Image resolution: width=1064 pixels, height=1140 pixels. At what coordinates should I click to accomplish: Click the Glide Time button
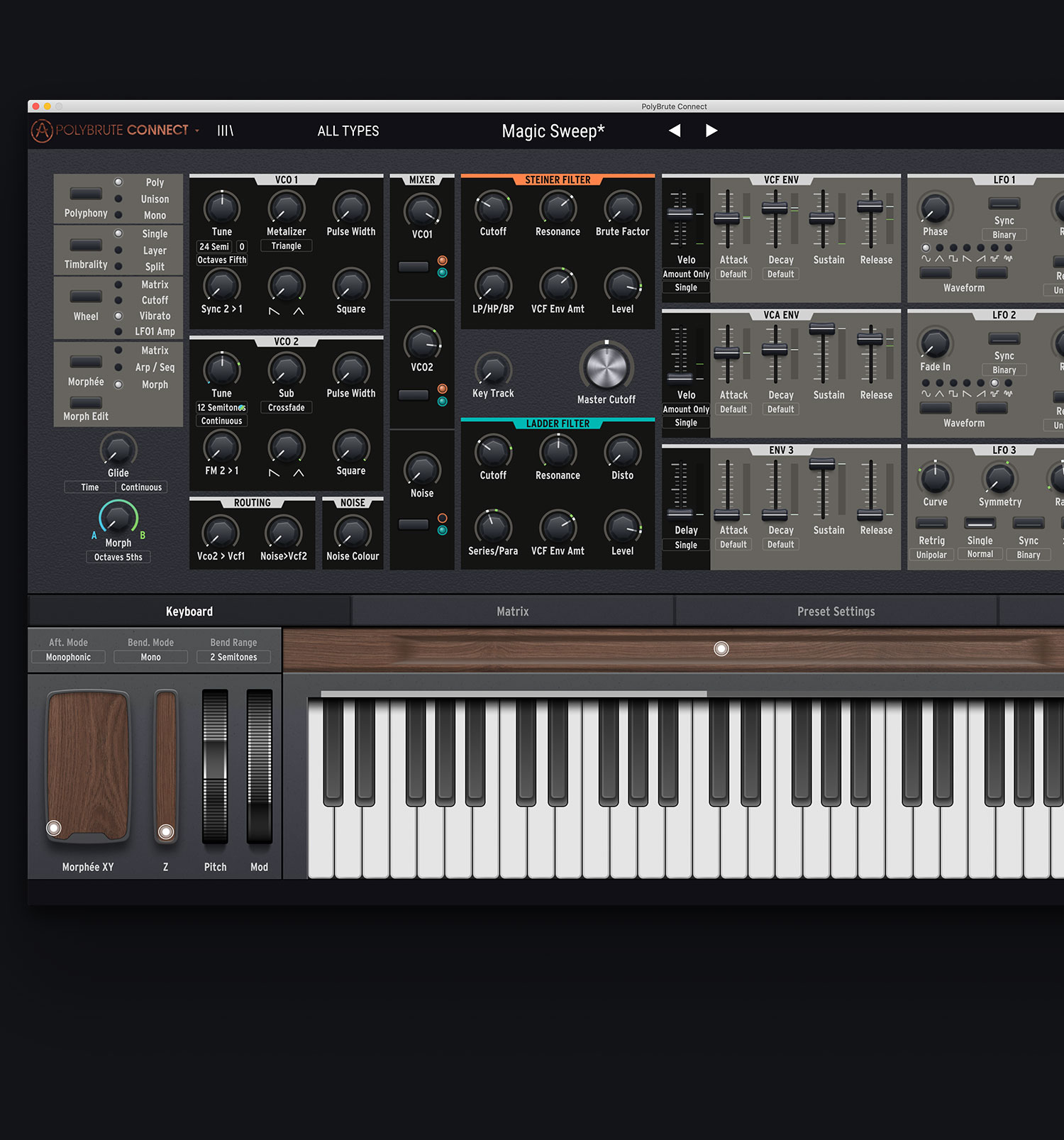click(90, 487)
